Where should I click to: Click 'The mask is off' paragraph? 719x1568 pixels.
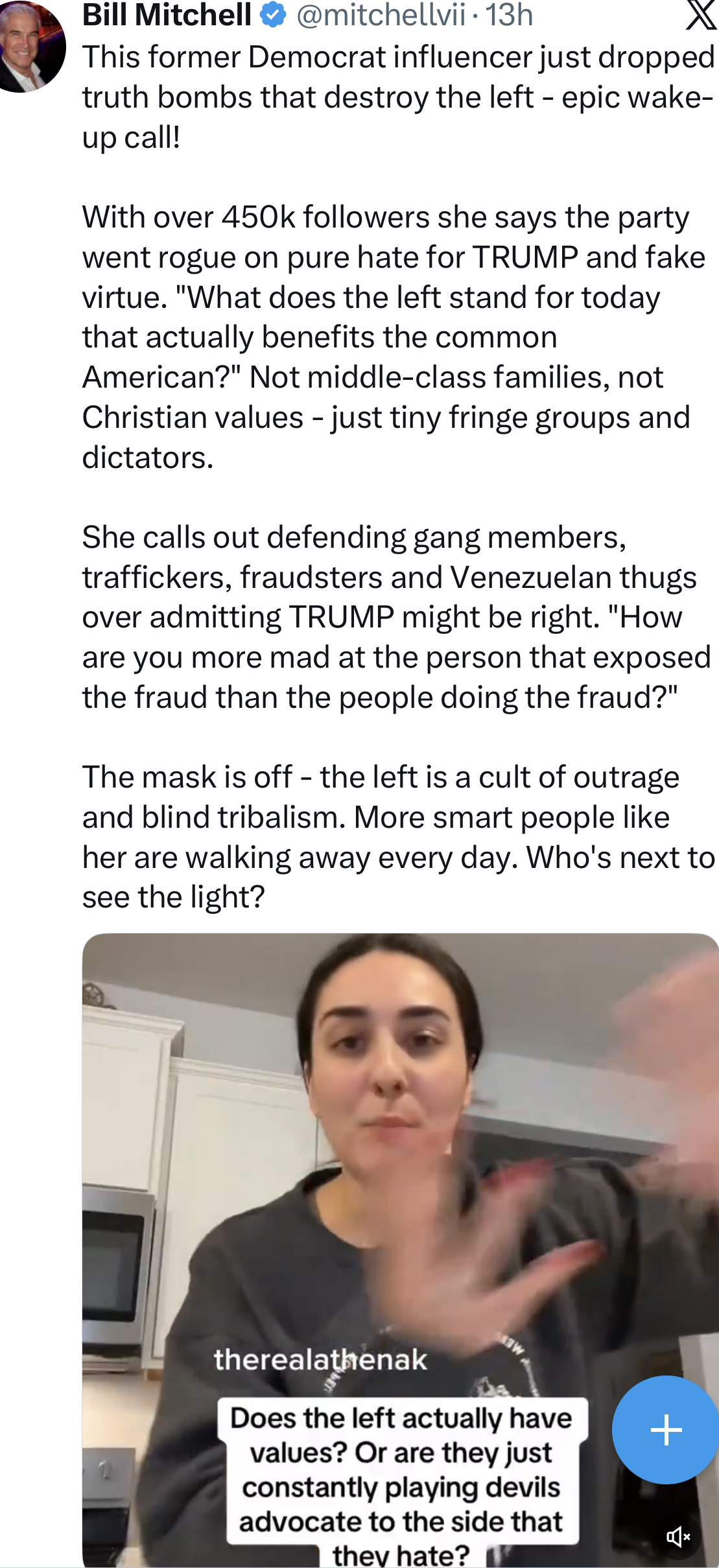pos(398,837)
